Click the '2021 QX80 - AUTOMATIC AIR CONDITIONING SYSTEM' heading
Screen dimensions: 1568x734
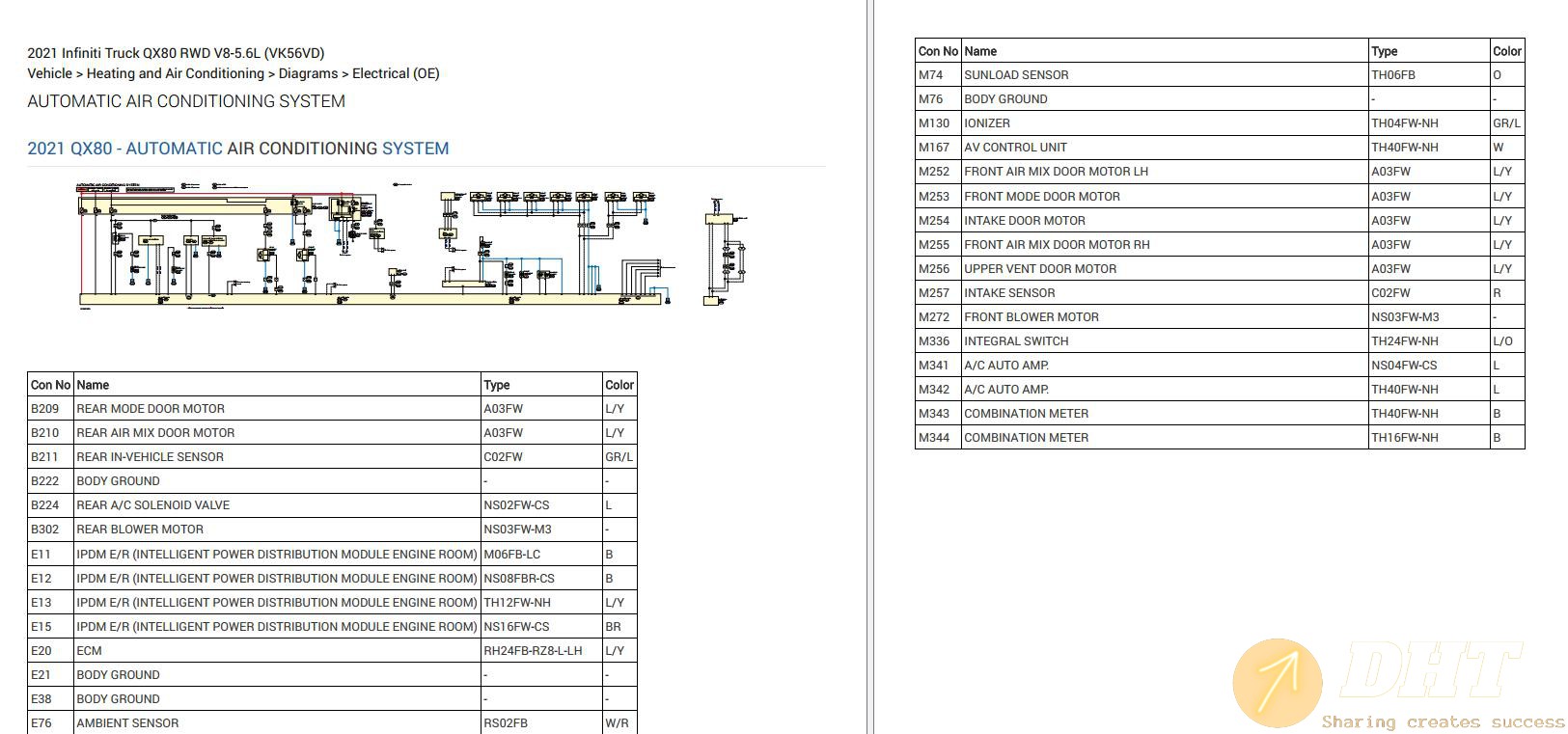(x=238, y=149)
